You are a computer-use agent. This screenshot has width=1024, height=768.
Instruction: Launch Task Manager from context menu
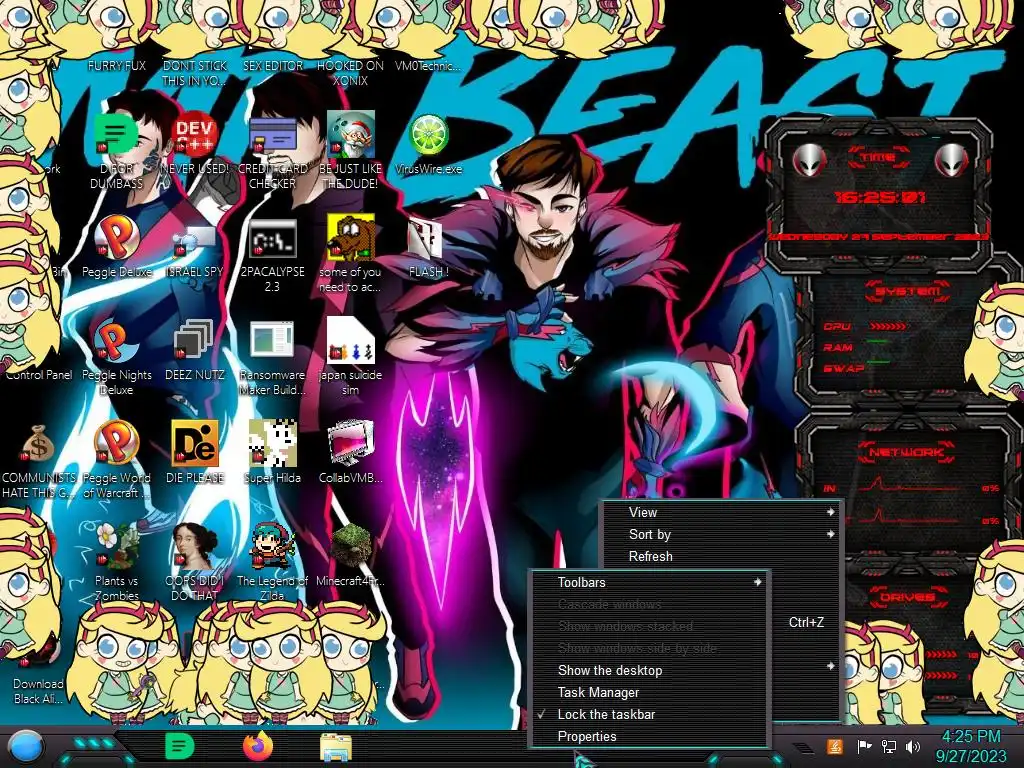point(649,692)
